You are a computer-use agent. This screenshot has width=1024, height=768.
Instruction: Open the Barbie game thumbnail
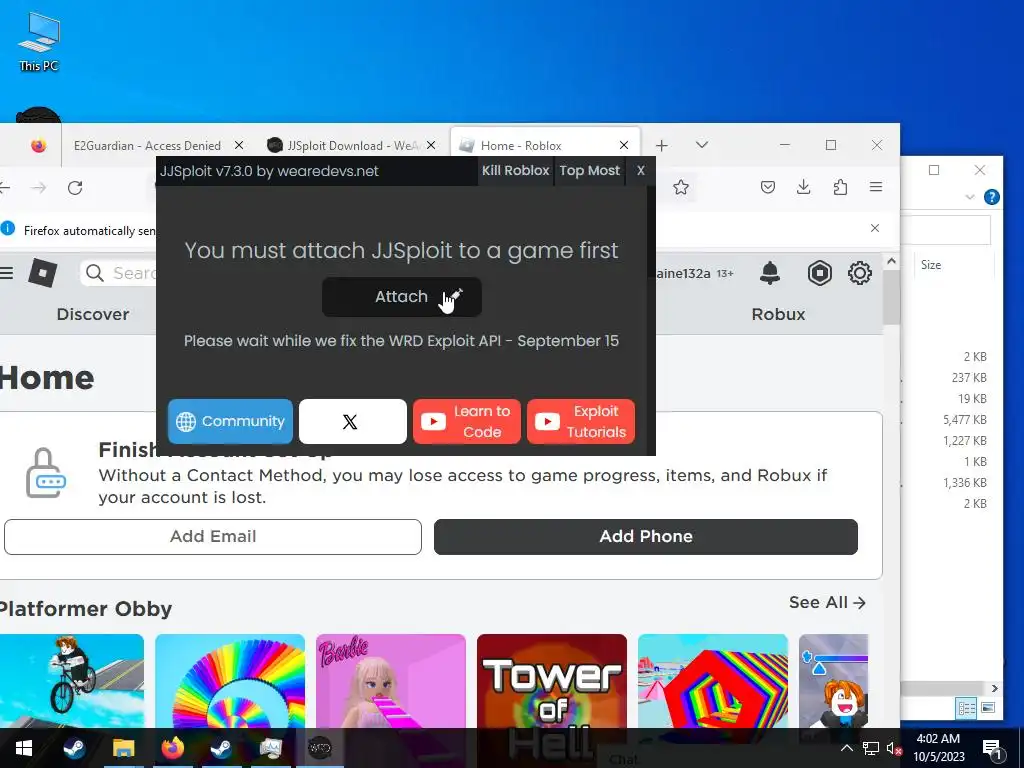[x=391, y=680]
